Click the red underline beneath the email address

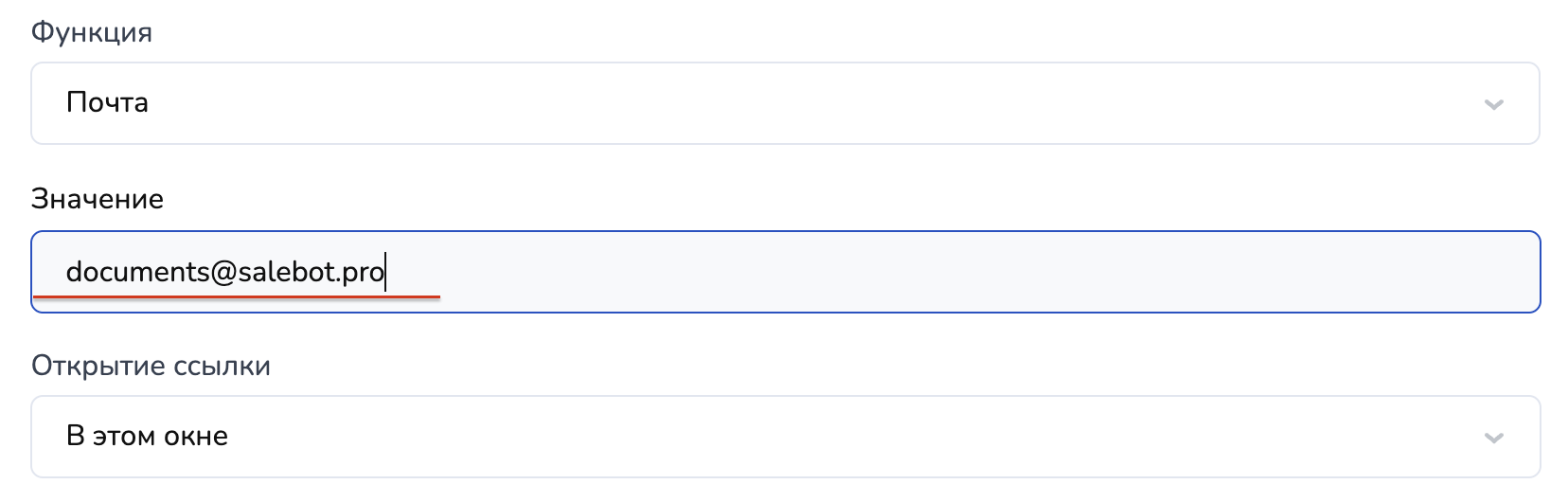coord(237,297)
